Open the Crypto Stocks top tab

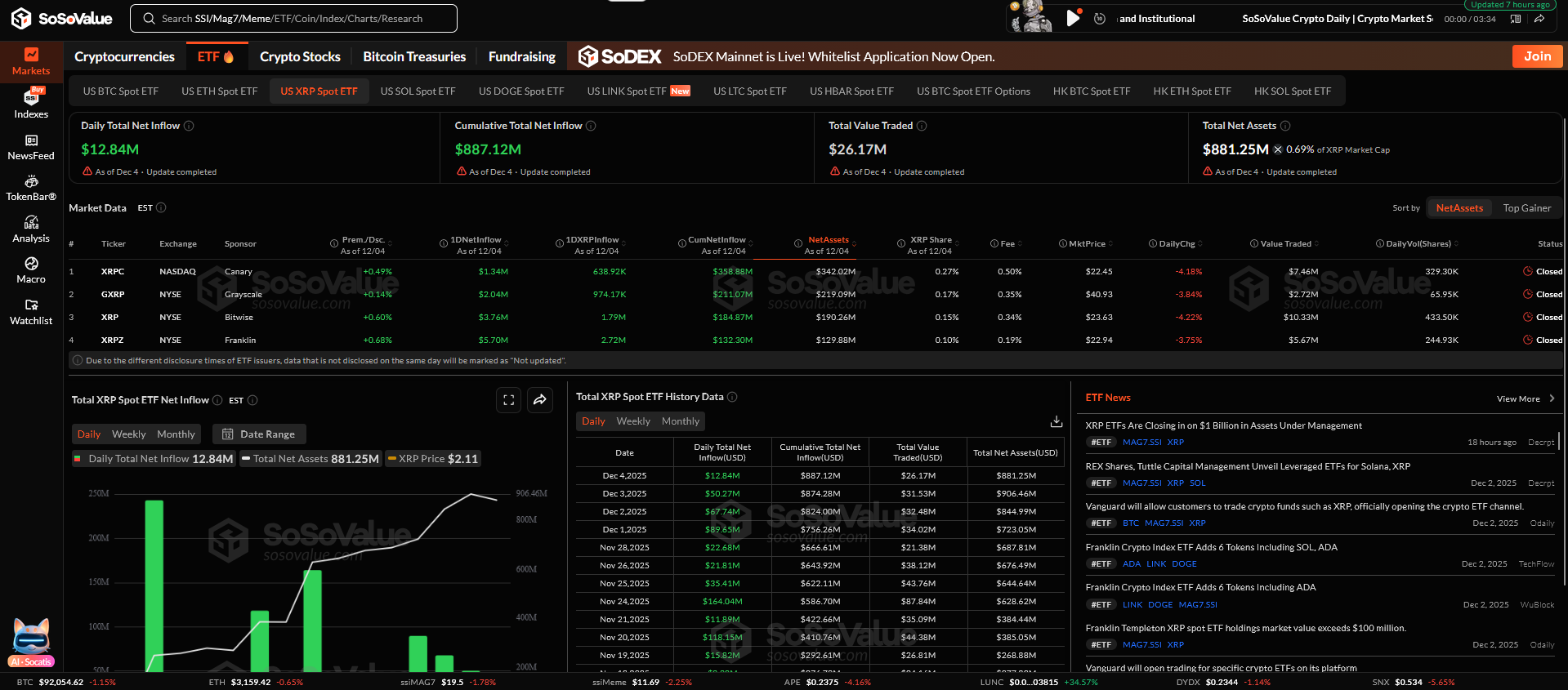pos(300,56)
